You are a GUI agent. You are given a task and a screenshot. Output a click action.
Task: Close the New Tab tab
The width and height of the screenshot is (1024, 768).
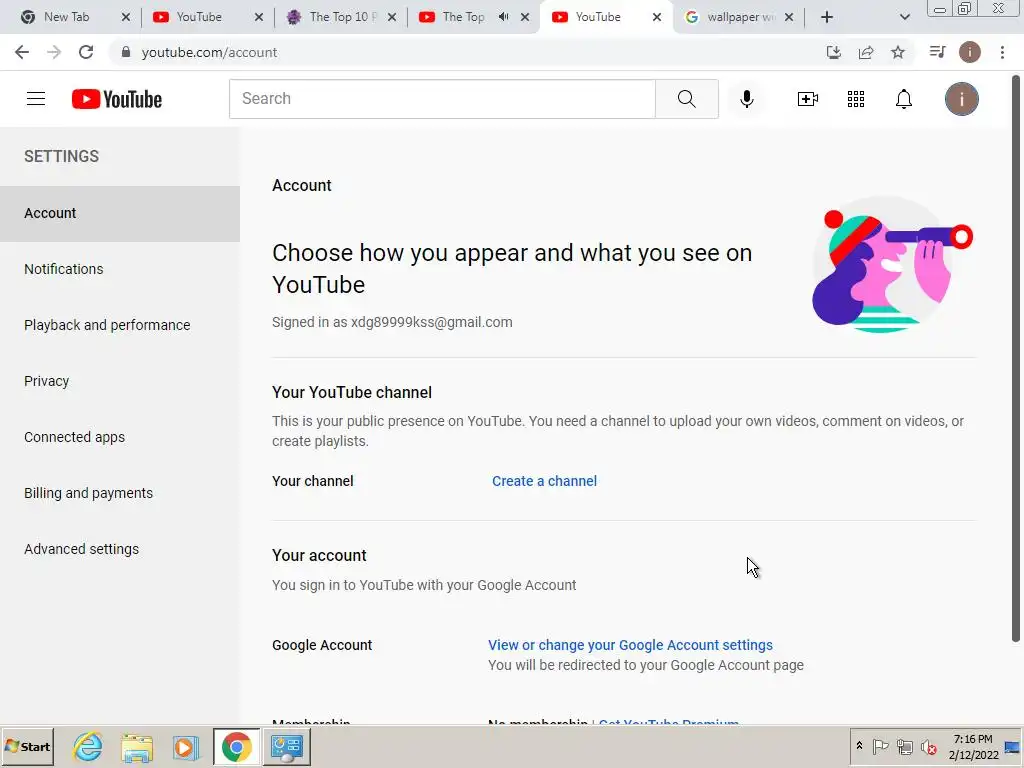126,17
